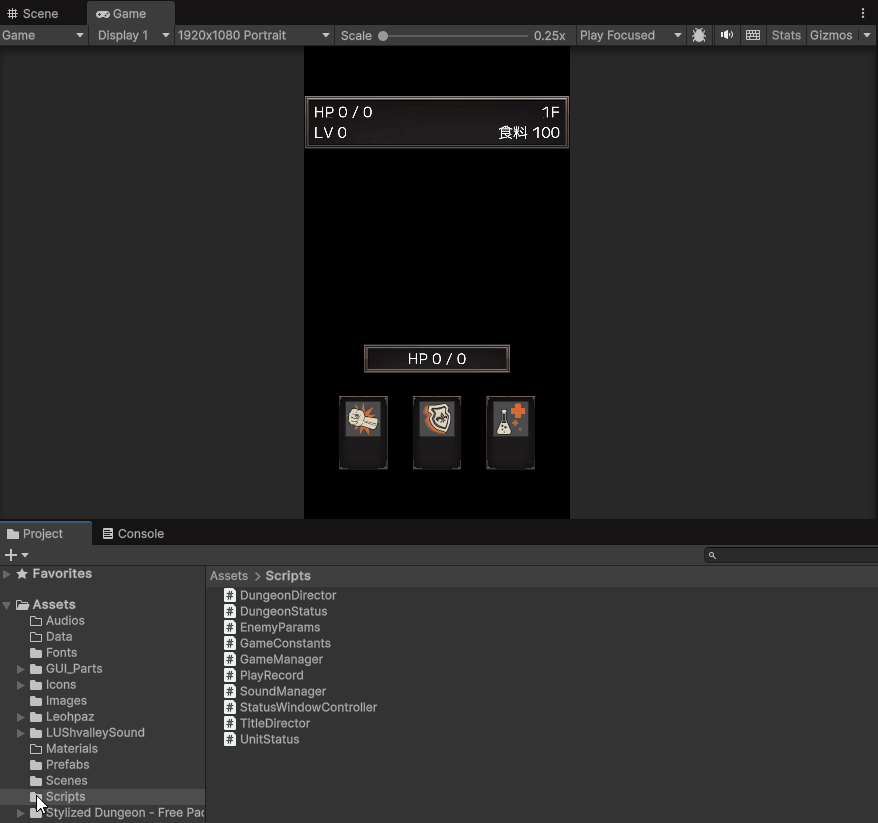The height and width of the screenshot is (823, 878).
Task: Click the plus add asset icon
Action: click(x=11, y=555)
